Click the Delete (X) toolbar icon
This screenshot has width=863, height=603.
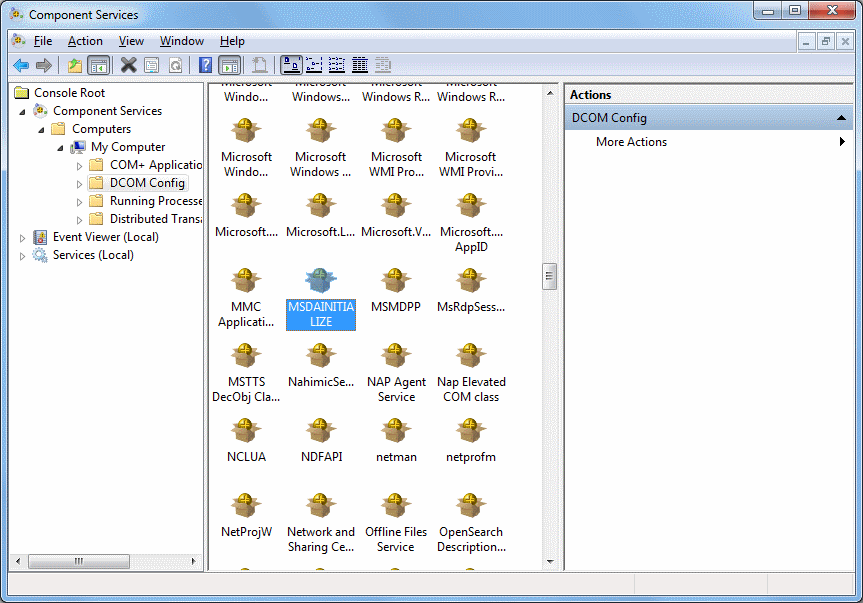[128, 65]
